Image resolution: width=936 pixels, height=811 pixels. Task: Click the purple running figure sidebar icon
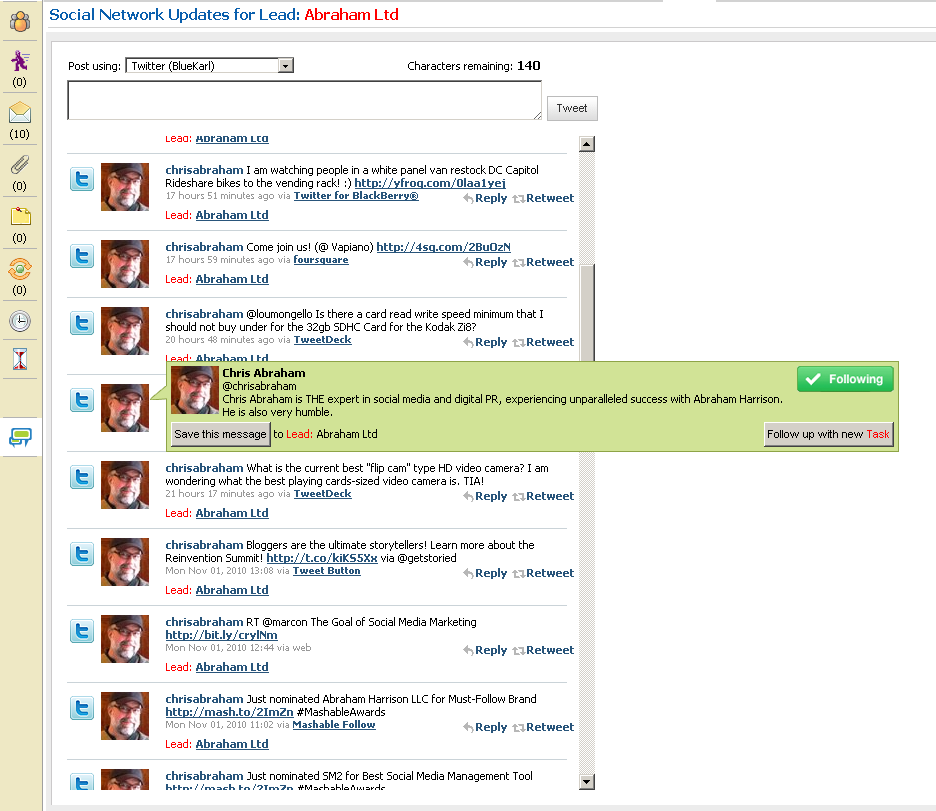point(20,60)
